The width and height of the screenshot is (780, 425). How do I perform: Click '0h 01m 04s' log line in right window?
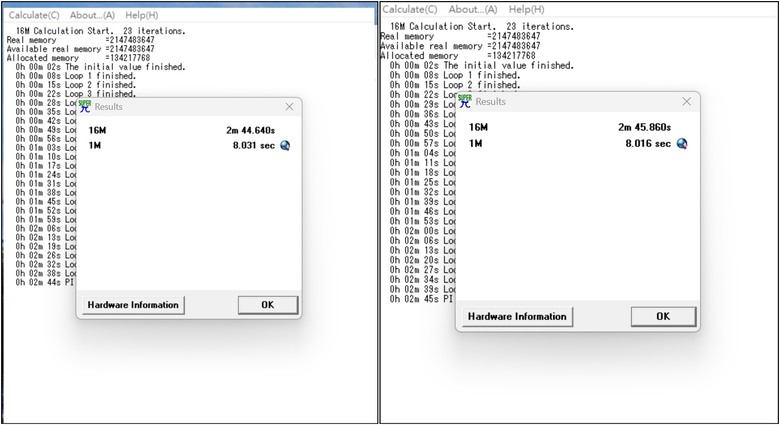[x=422, y=153]
